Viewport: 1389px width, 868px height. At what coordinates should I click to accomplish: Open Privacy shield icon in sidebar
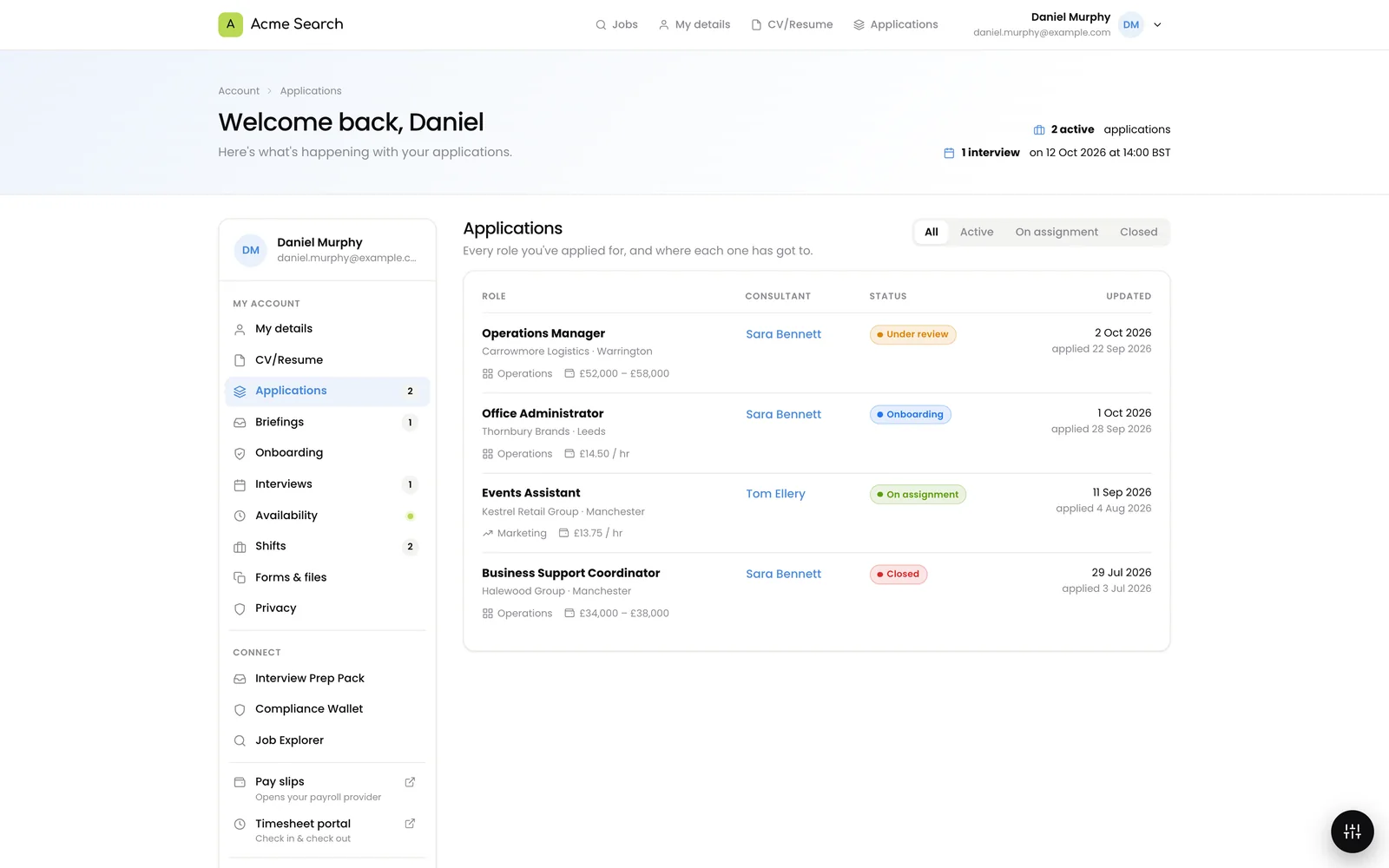tap(240, 608)
